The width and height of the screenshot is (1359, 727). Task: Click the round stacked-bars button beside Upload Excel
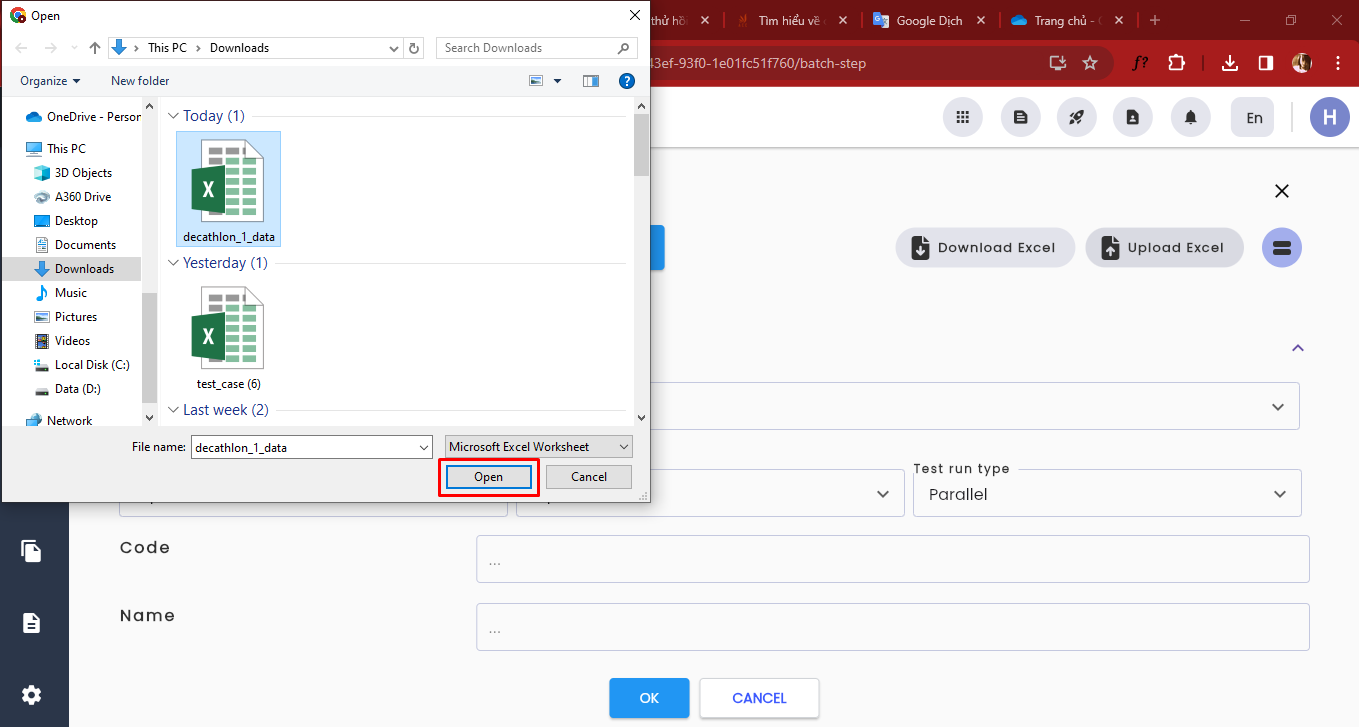[x=1281, y=247]
